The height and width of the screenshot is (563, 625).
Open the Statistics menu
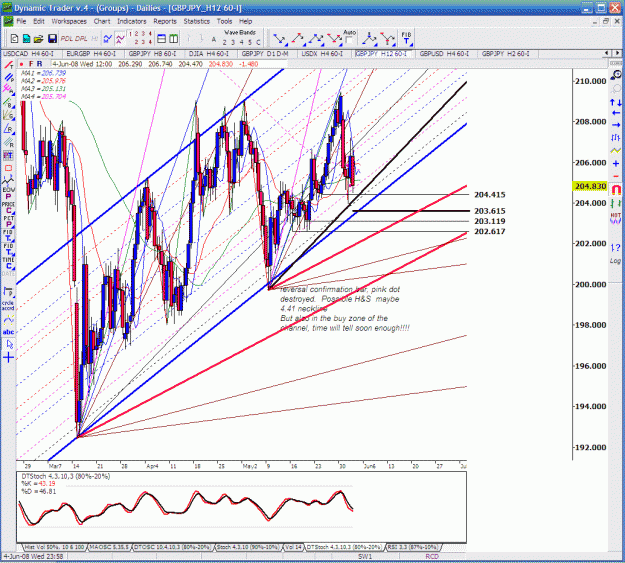pyautogui.click(x=197, y=21)
